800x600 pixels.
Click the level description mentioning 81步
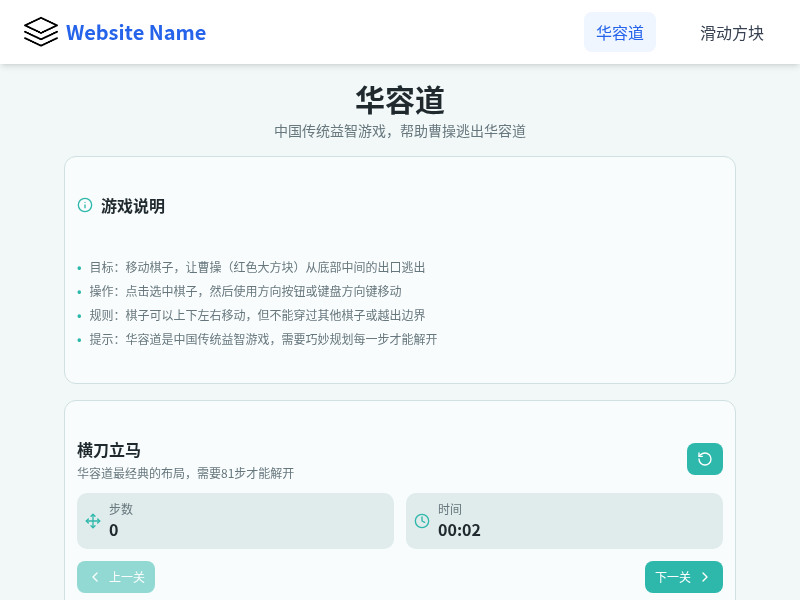click(x=184, y=473)
